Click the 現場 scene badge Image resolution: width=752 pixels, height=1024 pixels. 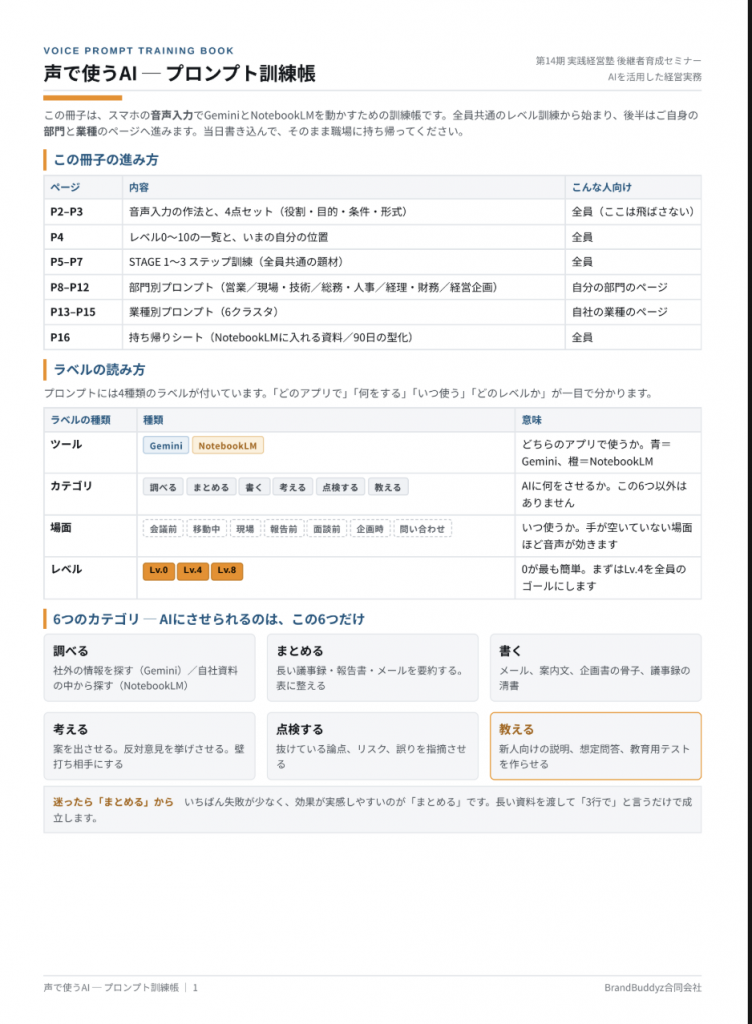(x=245, y=529)
